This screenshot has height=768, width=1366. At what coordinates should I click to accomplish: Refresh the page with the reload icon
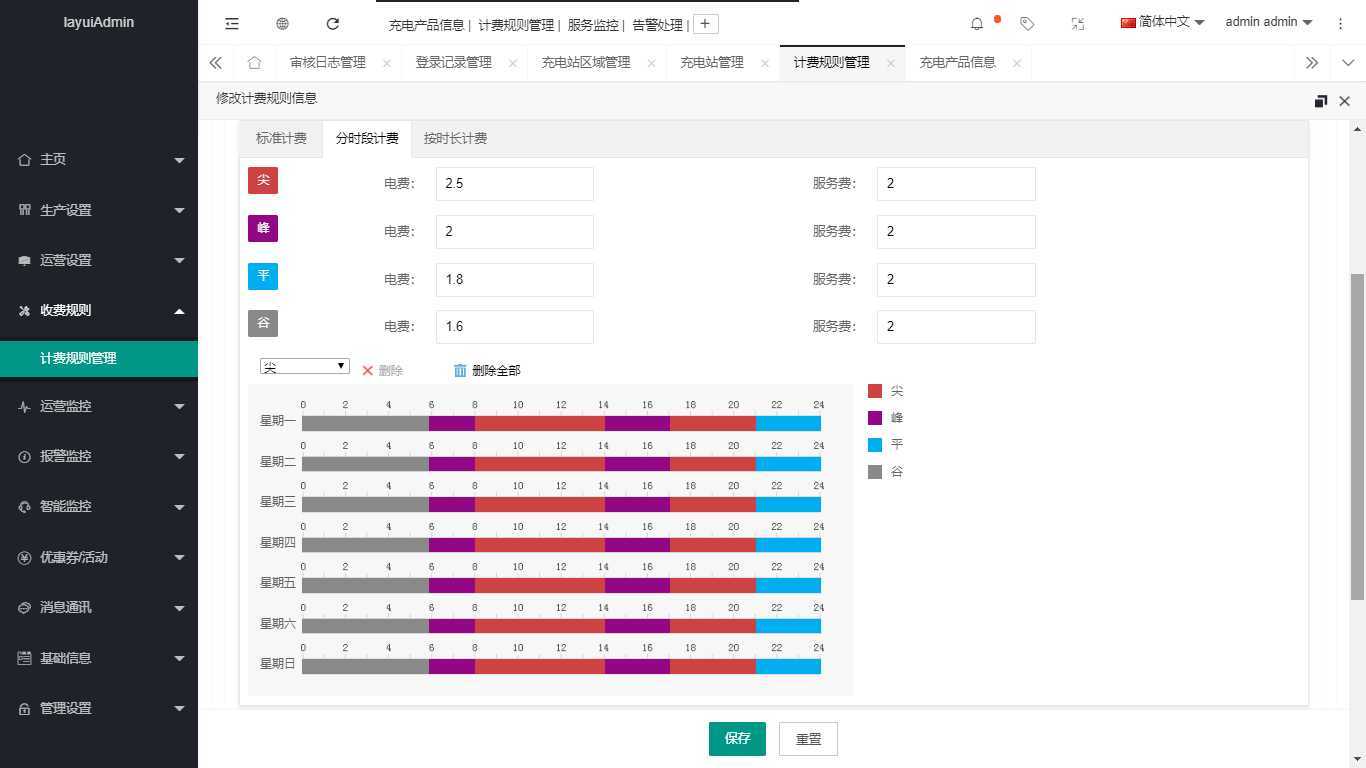pos(333,23)
